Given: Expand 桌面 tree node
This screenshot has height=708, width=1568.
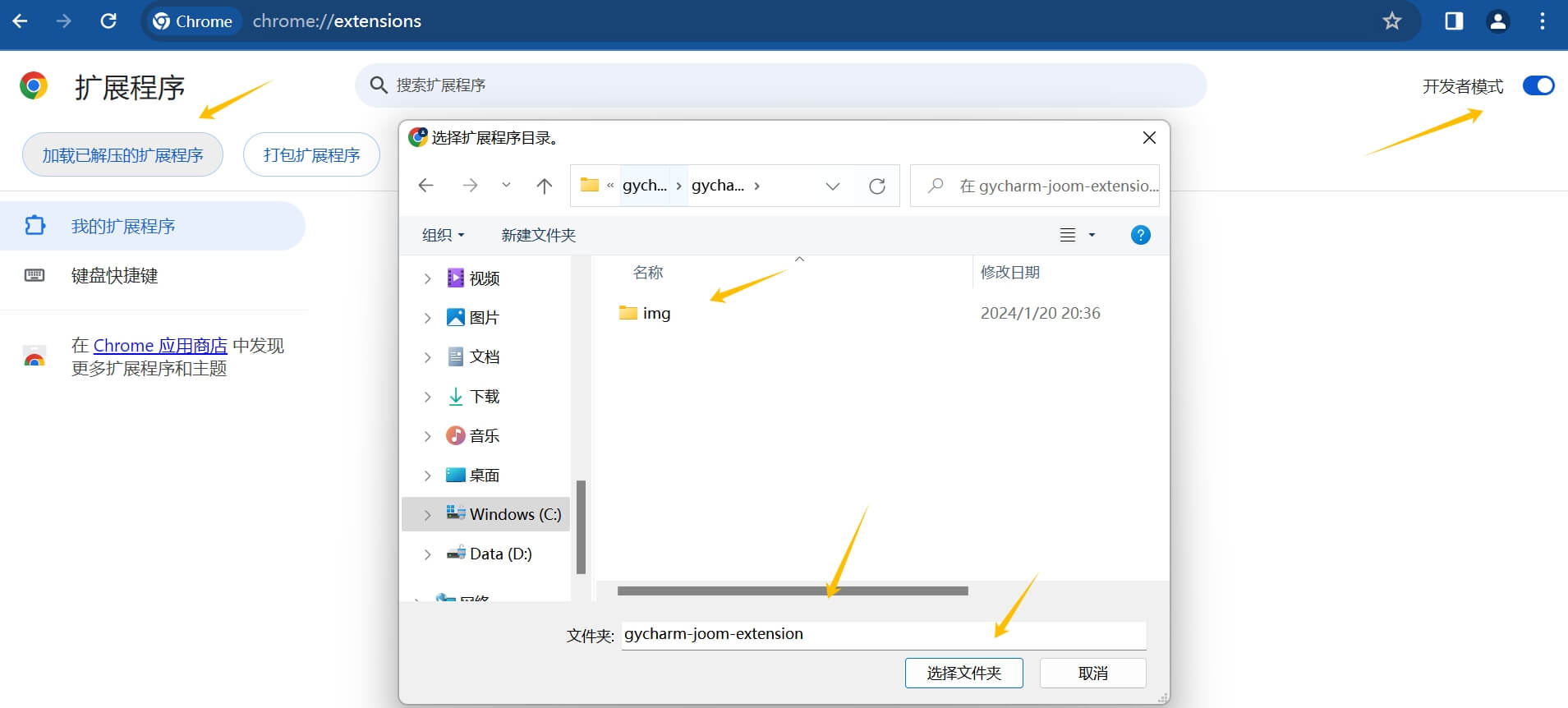Looking at the screenshot, I should 427,476.
